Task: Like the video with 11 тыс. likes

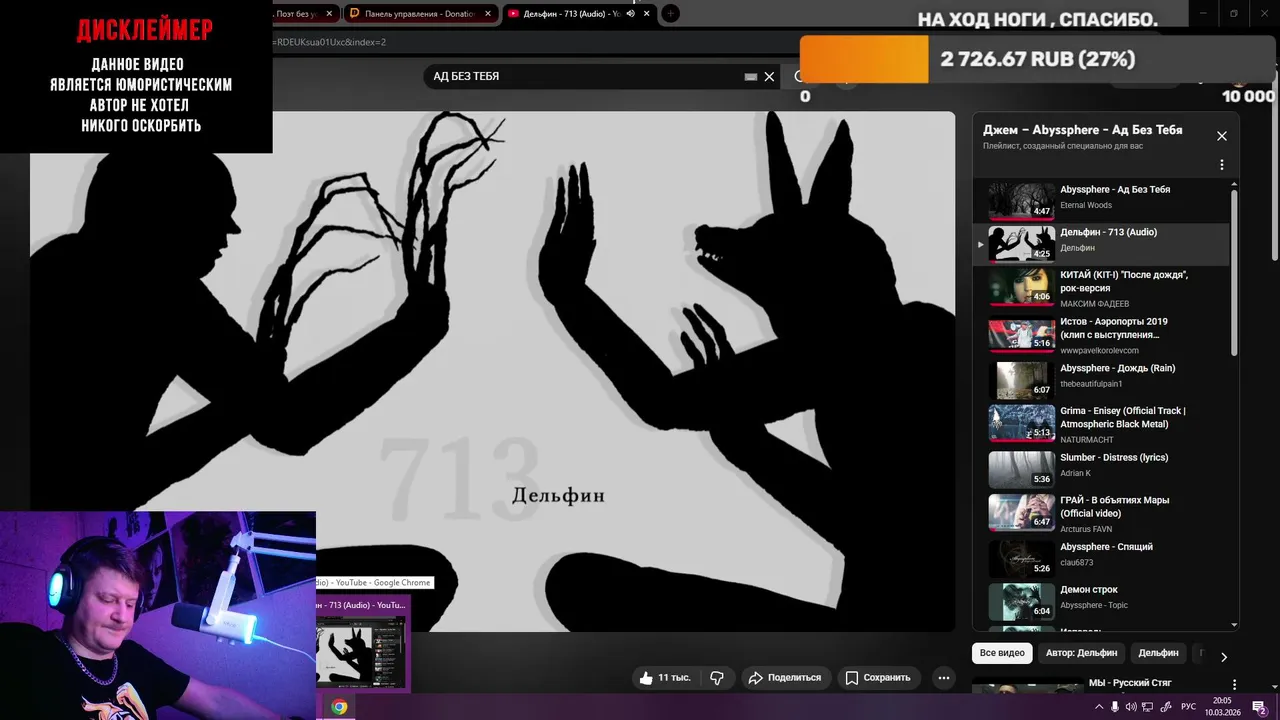Action: 667,677
